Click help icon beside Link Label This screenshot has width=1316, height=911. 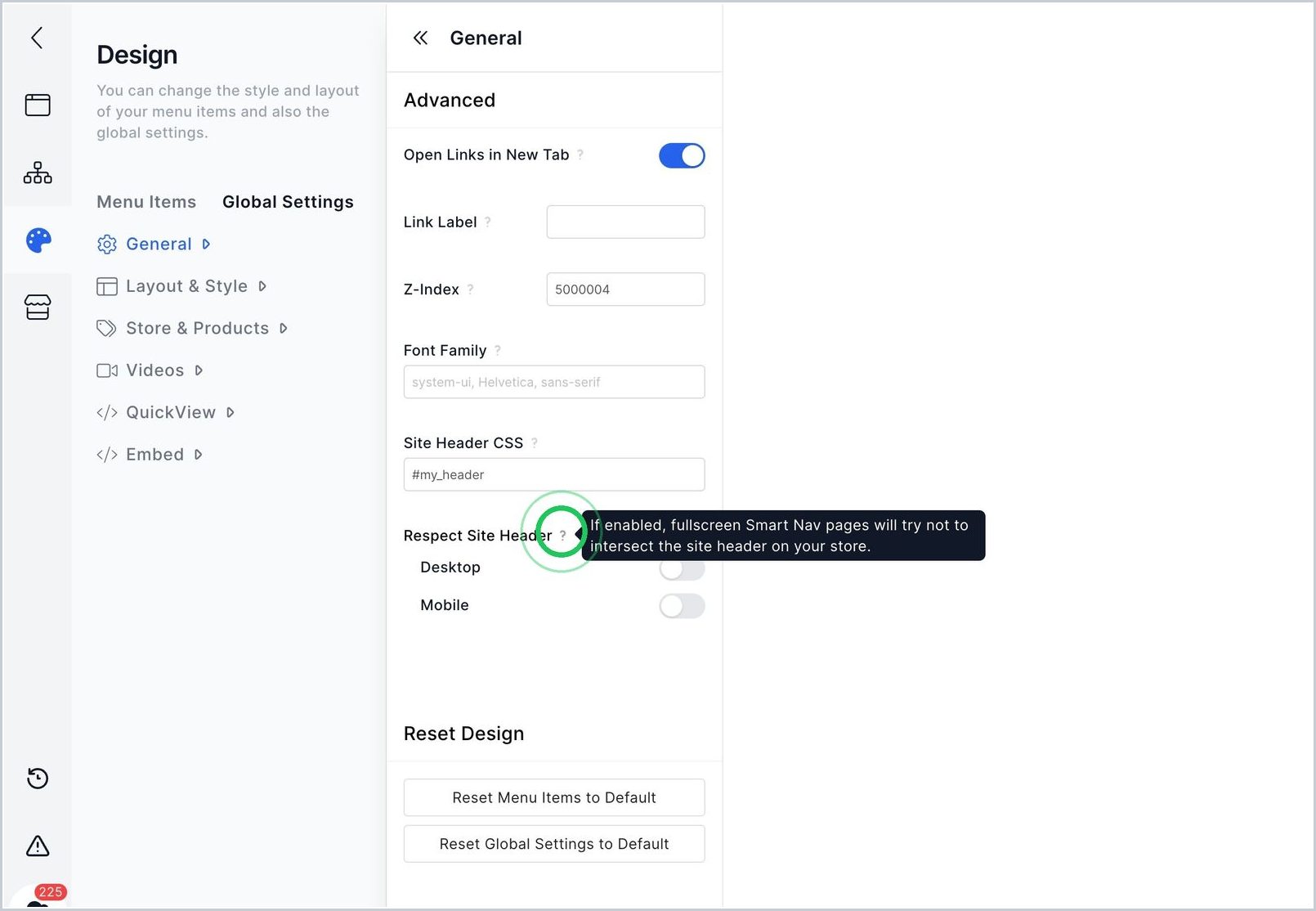pyautogui.click(x=488, y=222)
